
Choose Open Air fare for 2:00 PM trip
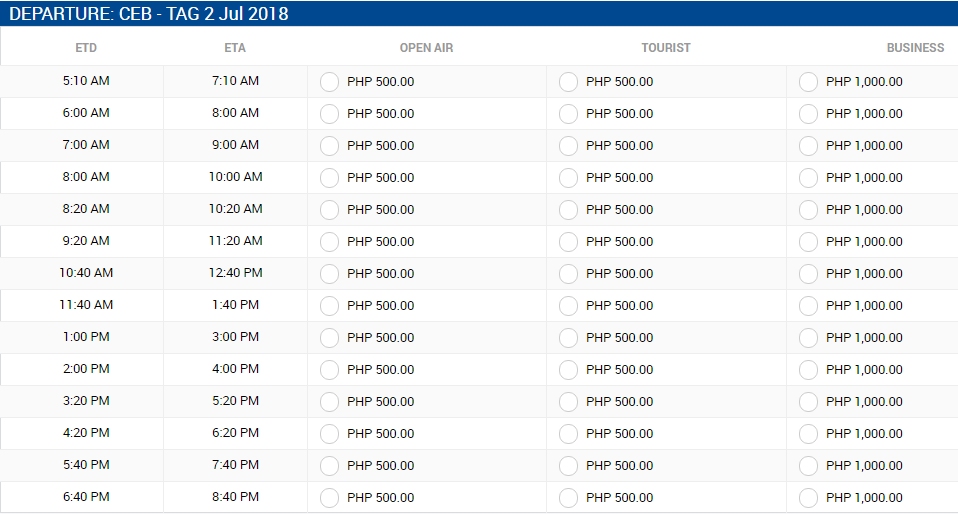point(329,370)
